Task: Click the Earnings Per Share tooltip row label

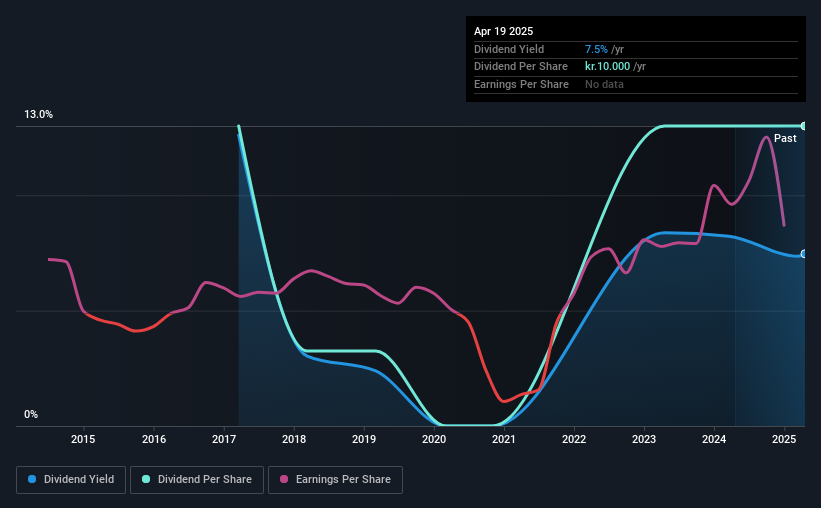Action: (522, 84)
